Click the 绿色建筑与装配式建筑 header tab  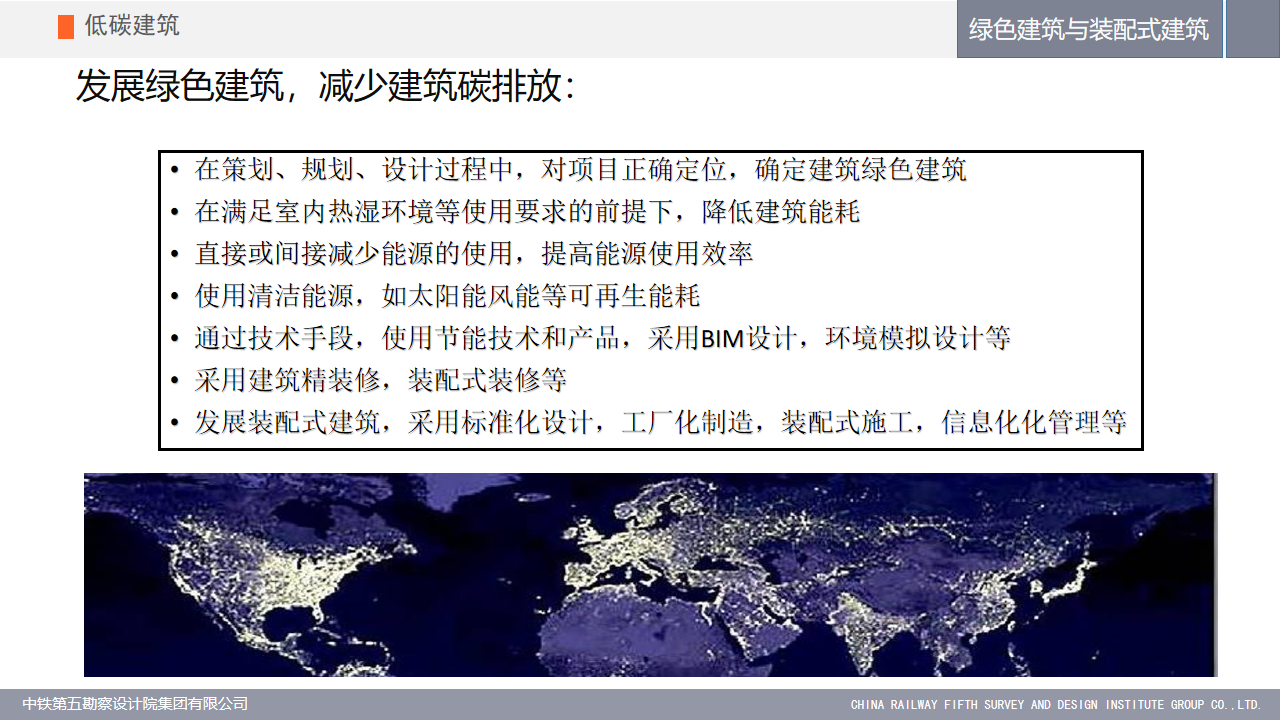(x=1089, y=29)
